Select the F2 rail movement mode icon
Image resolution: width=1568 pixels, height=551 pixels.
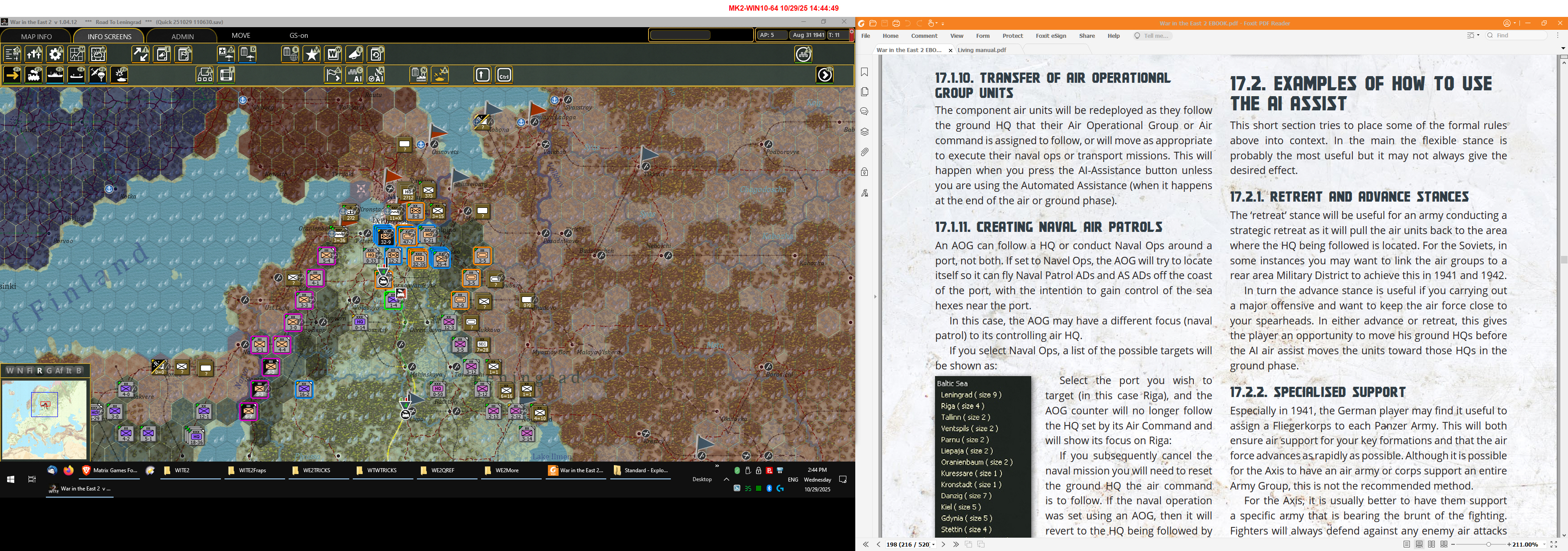pos(33,75)
